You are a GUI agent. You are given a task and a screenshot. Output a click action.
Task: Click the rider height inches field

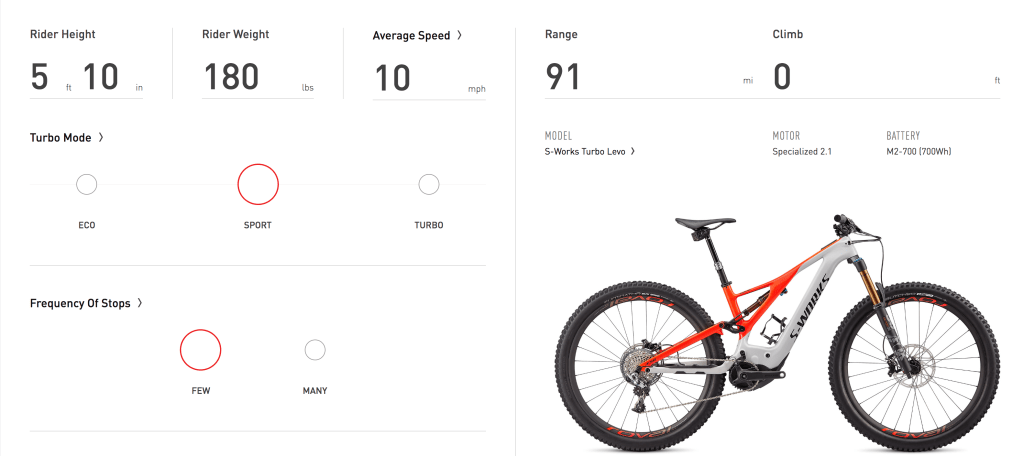103,77
